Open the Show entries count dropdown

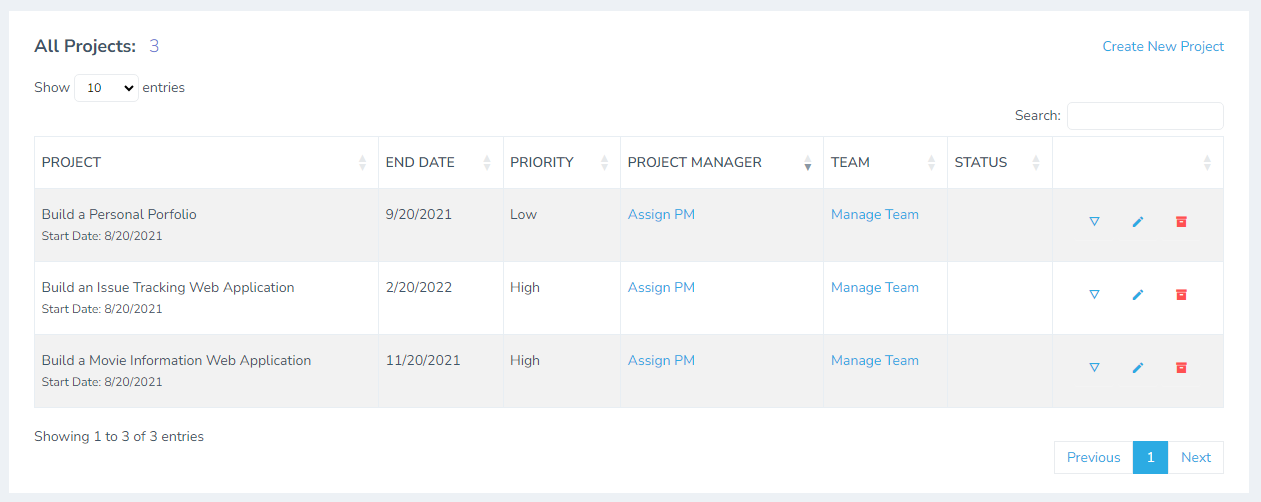106,88
